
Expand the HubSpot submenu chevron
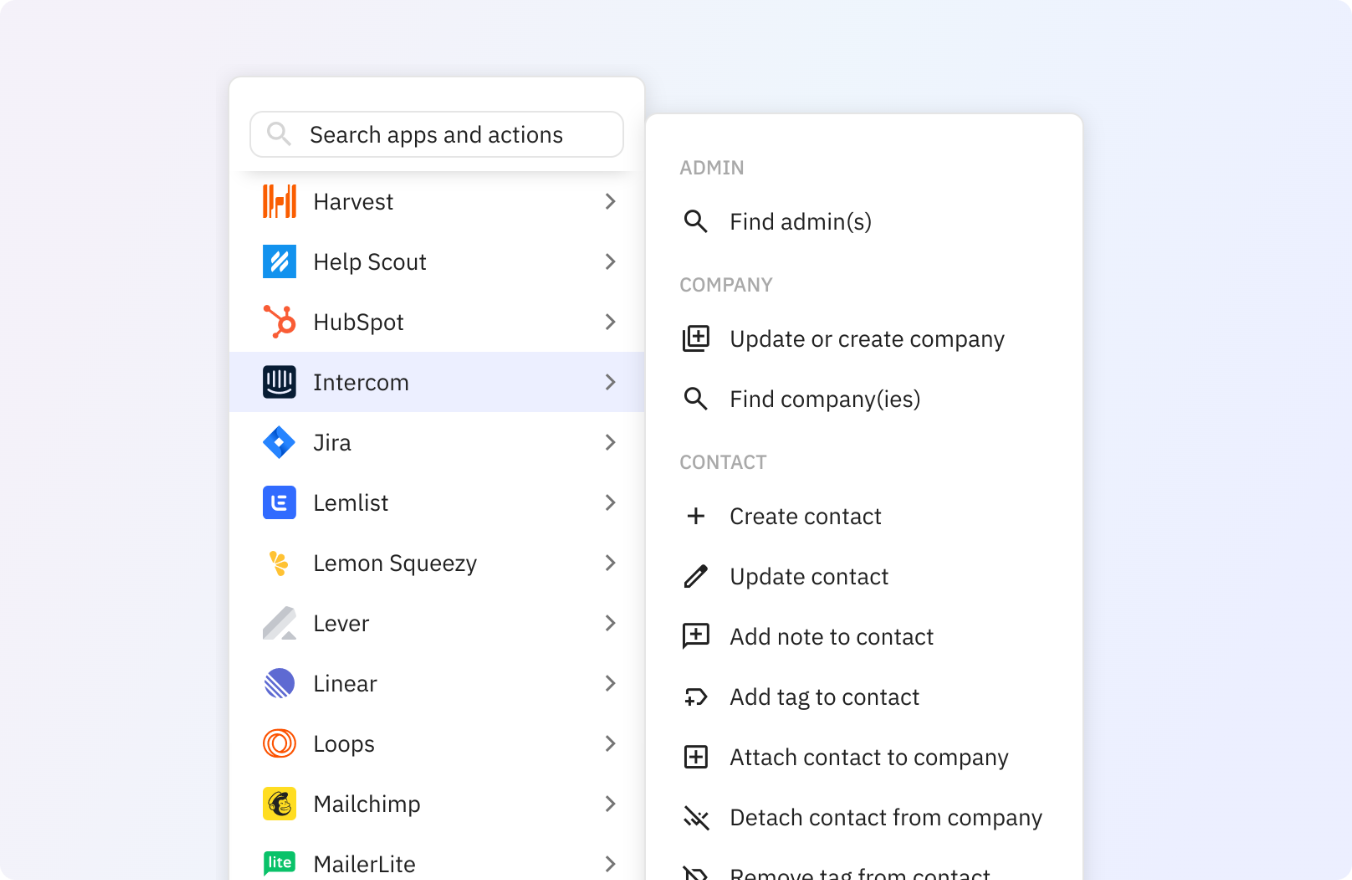[610, 322]
